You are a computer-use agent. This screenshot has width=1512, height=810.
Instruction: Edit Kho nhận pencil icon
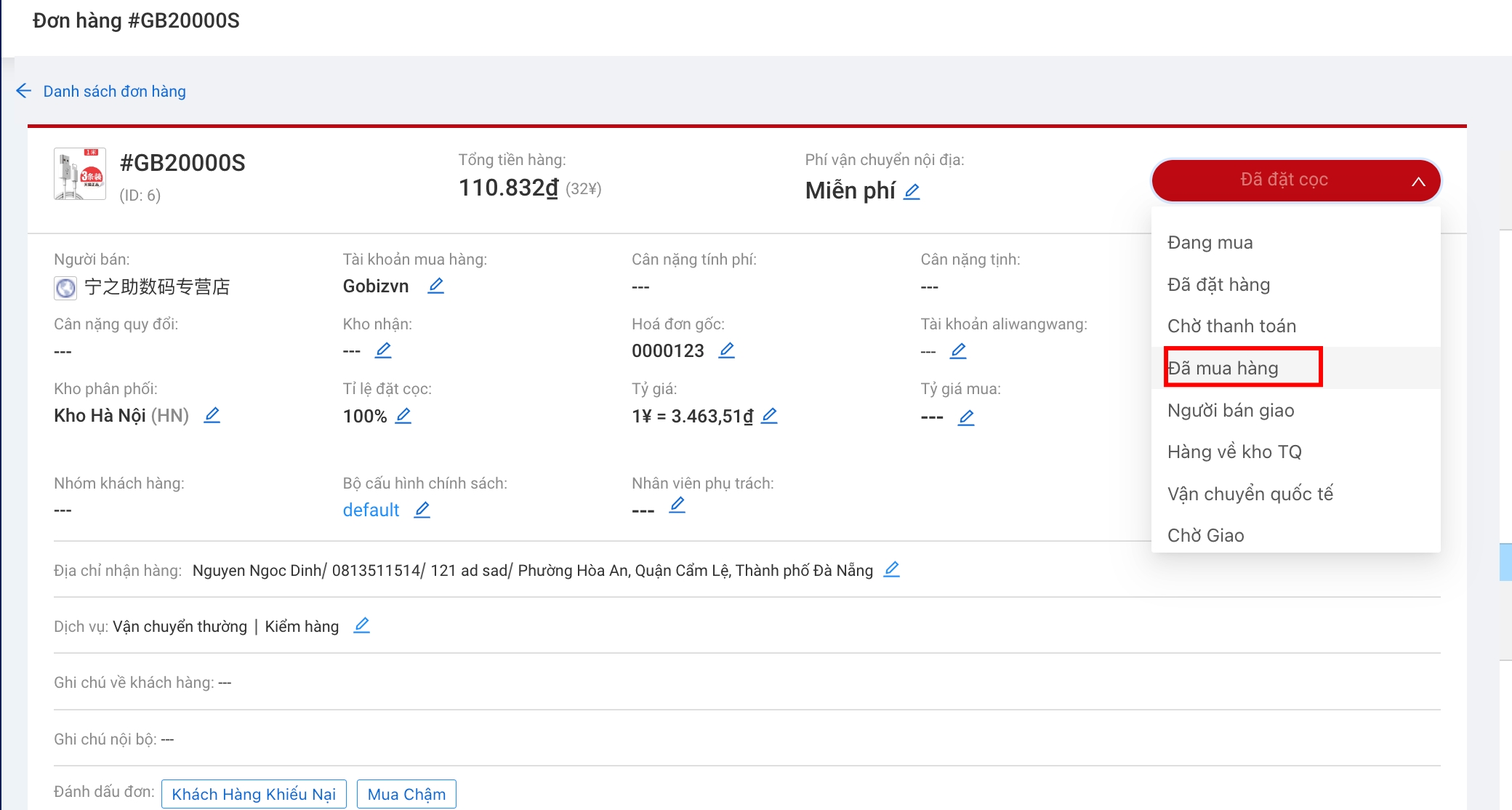(x=383, y=350)
